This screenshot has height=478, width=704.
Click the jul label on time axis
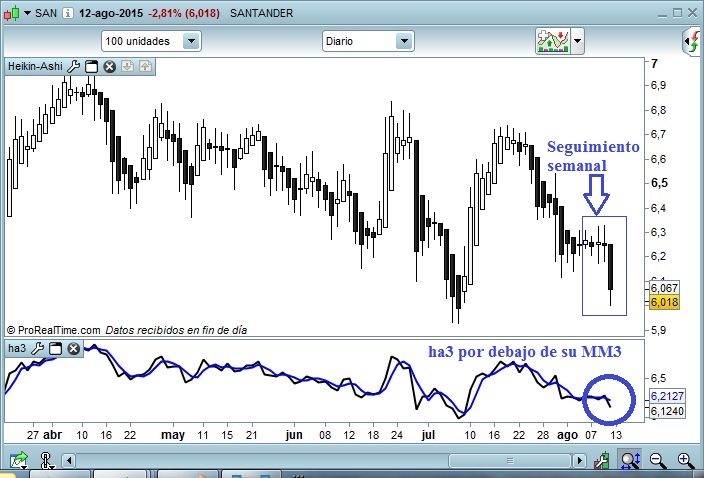pos(428,435)
